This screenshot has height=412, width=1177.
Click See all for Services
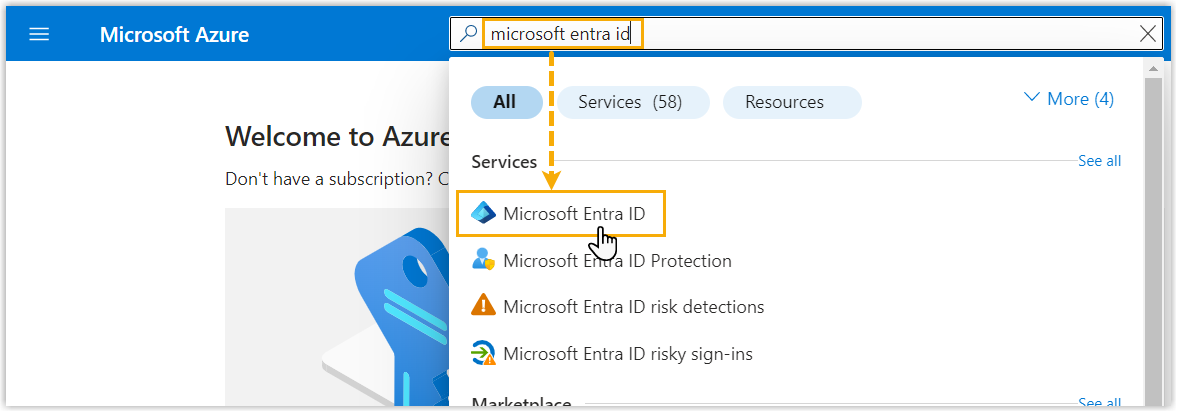pyautogui.click(x=1099, y=161)
